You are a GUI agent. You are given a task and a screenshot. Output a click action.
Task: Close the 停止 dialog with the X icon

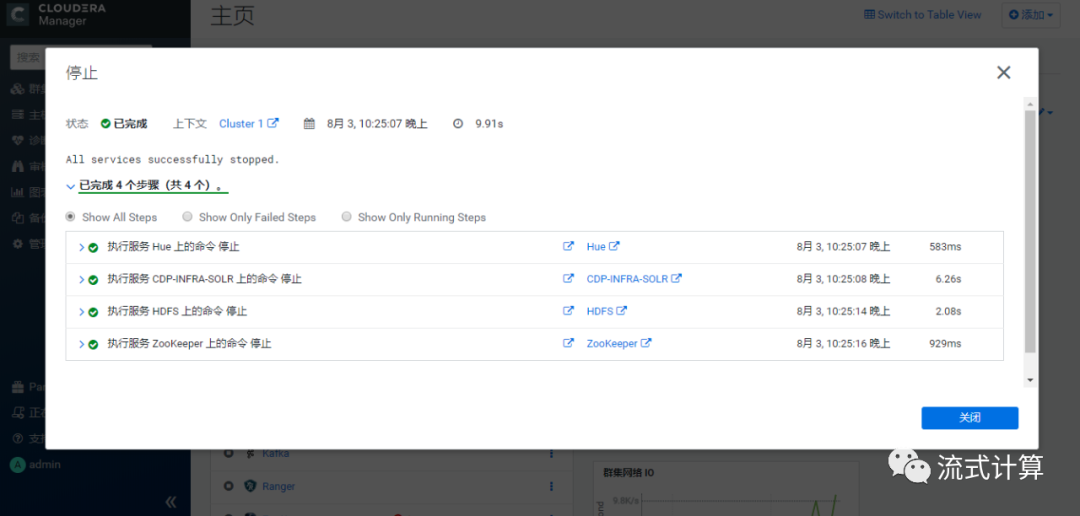click(1004, 73)
